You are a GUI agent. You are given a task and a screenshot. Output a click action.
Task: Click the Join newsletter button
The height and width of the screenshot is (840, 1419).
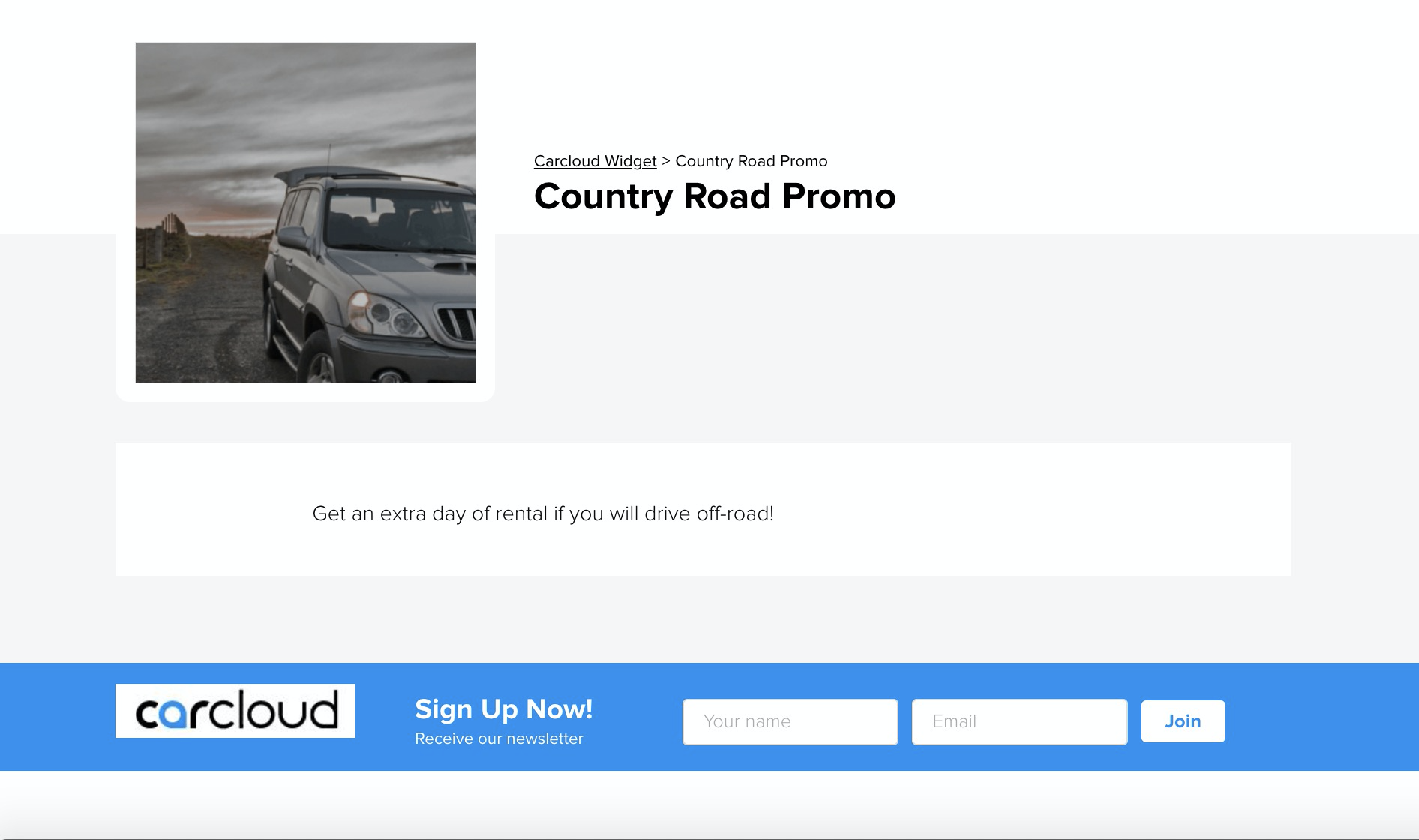(1183, 721)
